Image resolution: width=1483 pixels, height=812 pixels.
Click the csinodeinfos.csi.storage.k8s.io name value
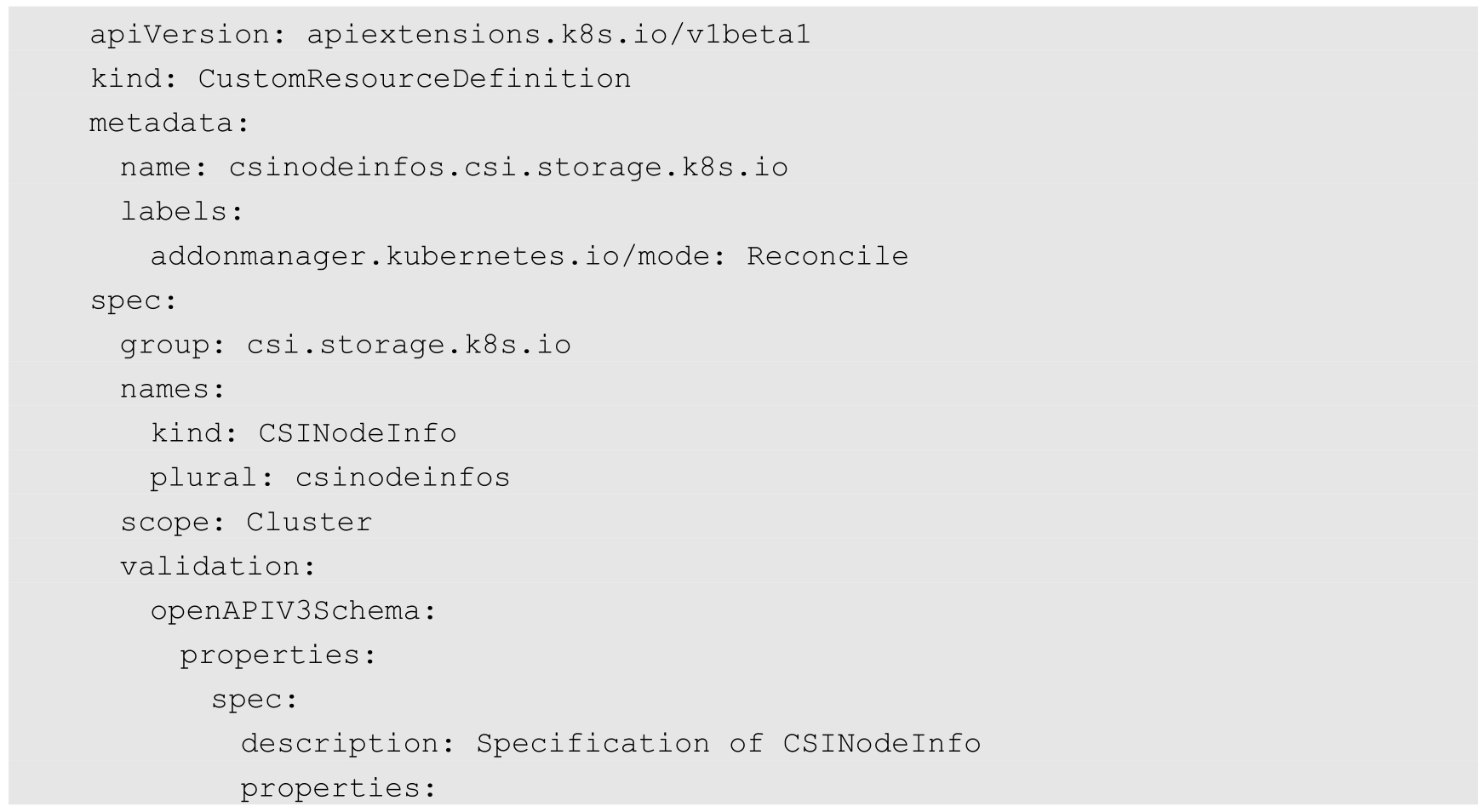507,167
